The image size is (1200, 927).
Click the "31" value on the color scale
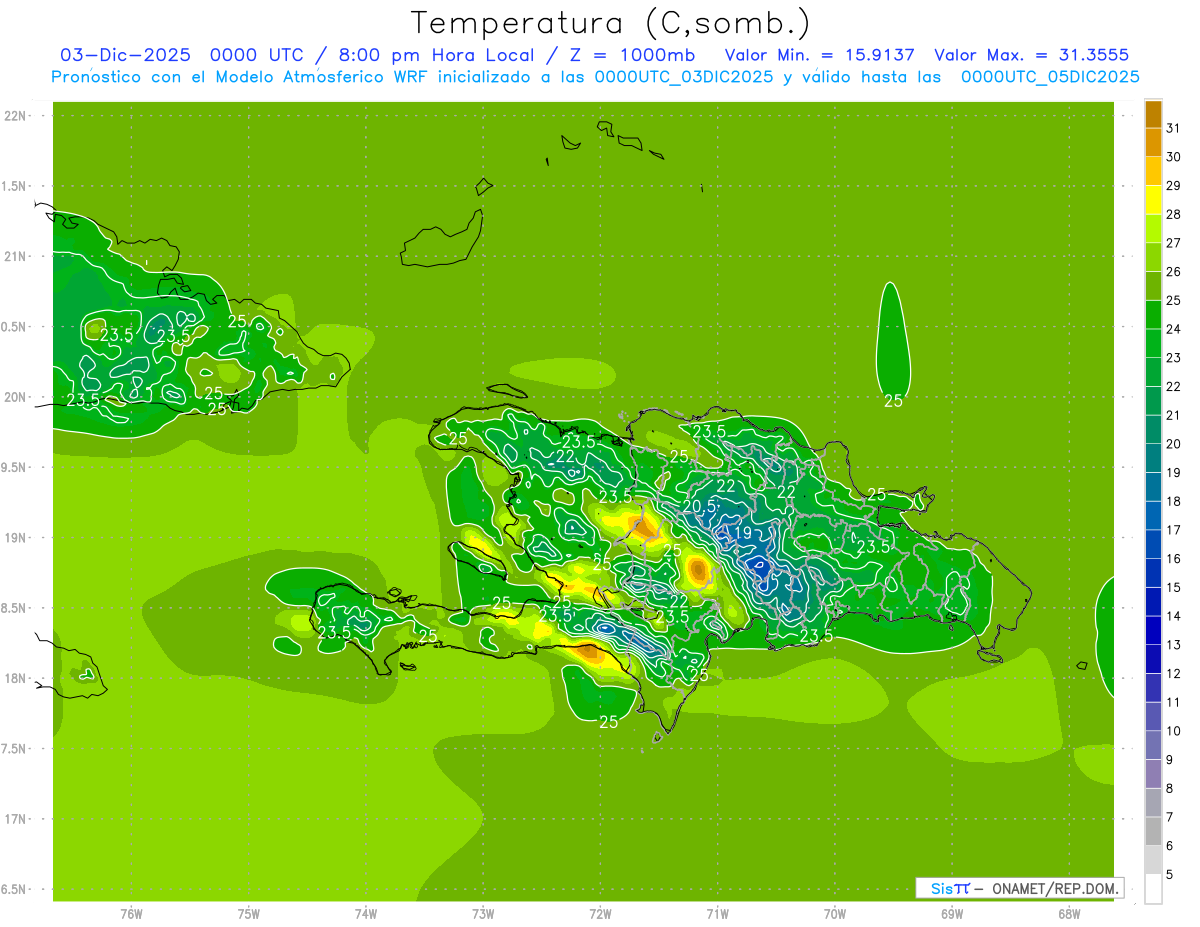click(x=1174, y=128)
